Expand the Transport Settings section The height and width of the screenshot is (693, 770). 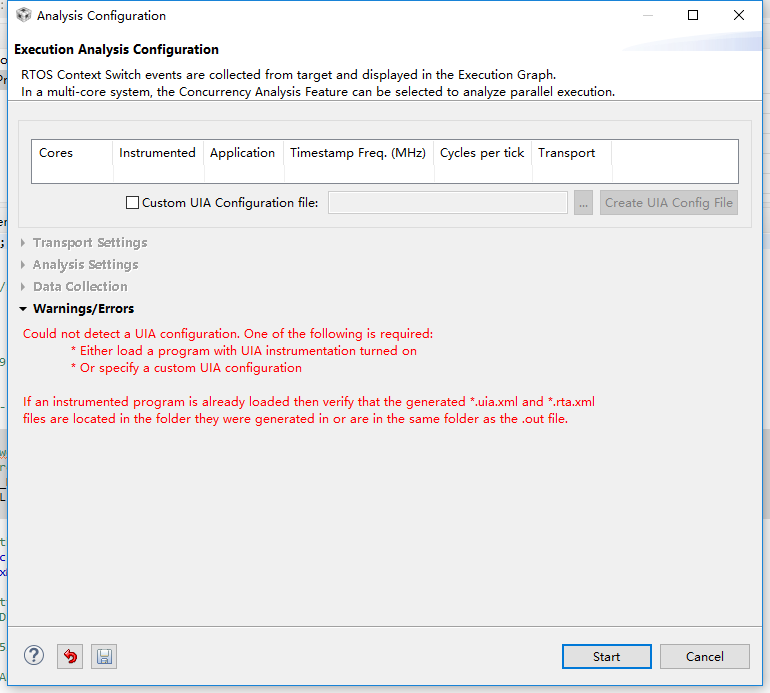24,243
